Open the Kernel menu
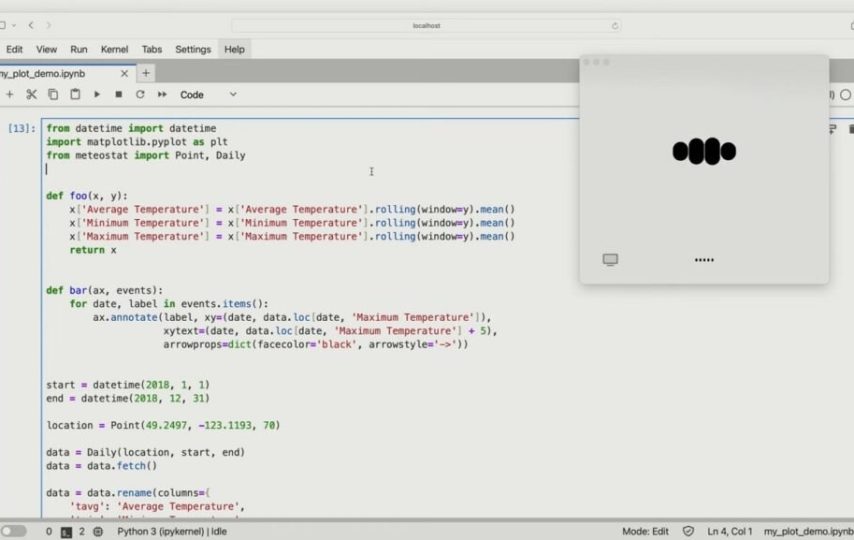This screenshot has height=540, width=854. (x=114, y=49)
